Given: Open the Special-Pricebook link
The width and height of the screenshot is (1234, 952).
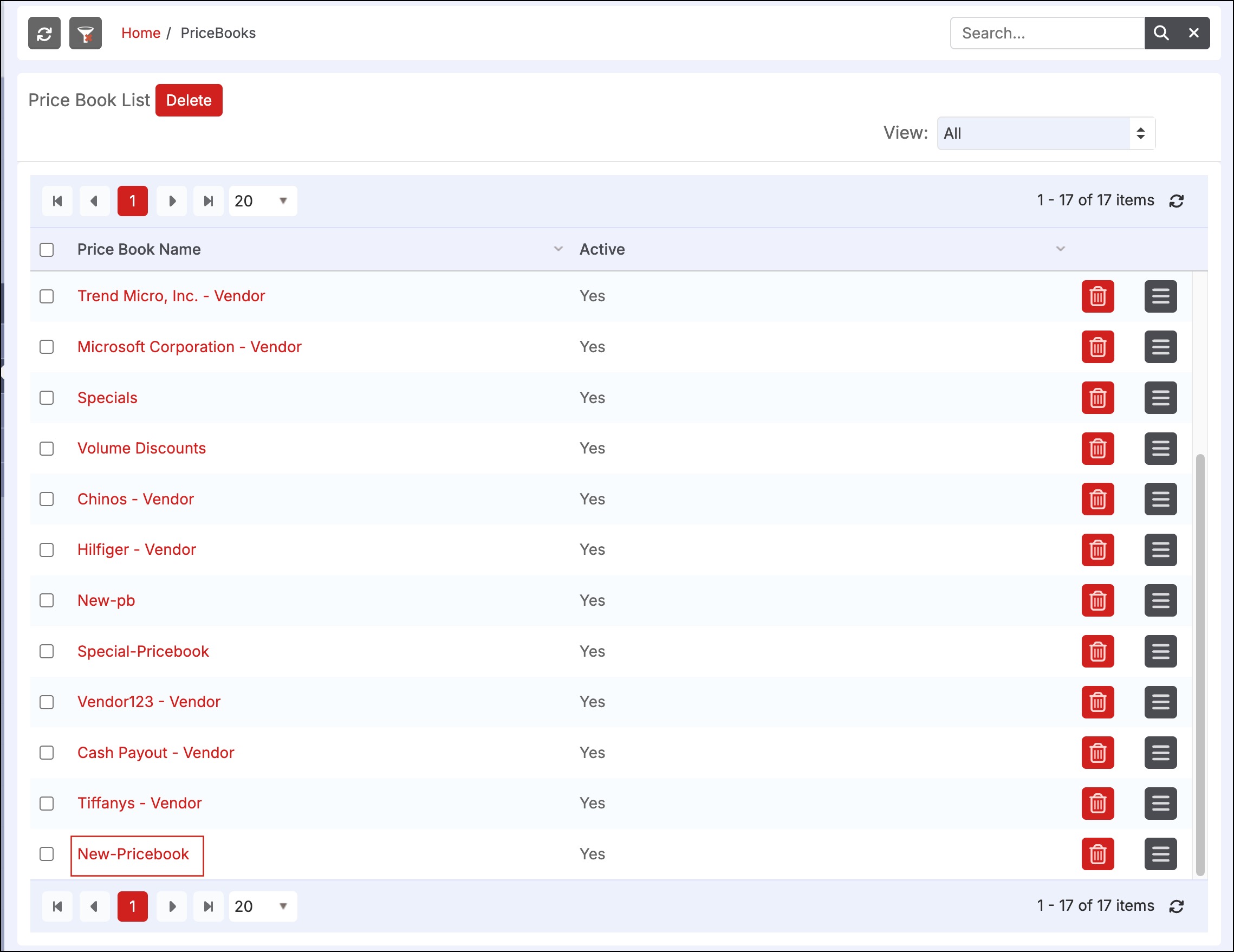Looking at the screenshot, I should pyautogui.click(x=143, y=651).
